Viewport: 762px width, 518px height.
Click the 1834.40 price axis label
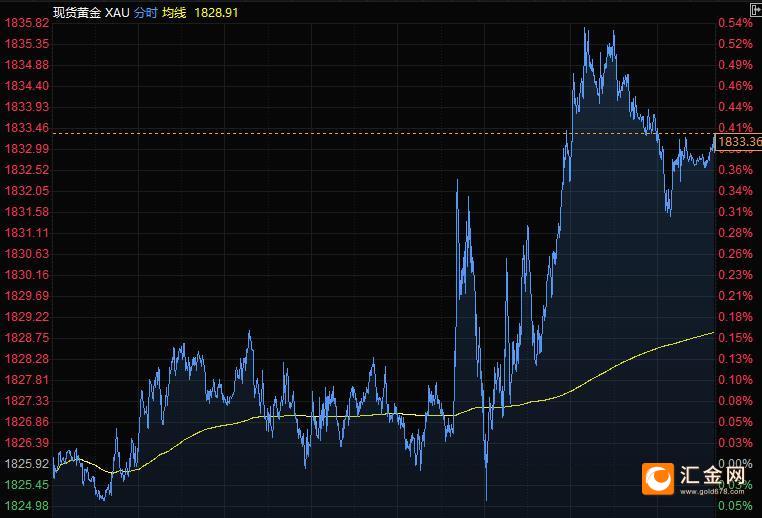pos(27,86)
